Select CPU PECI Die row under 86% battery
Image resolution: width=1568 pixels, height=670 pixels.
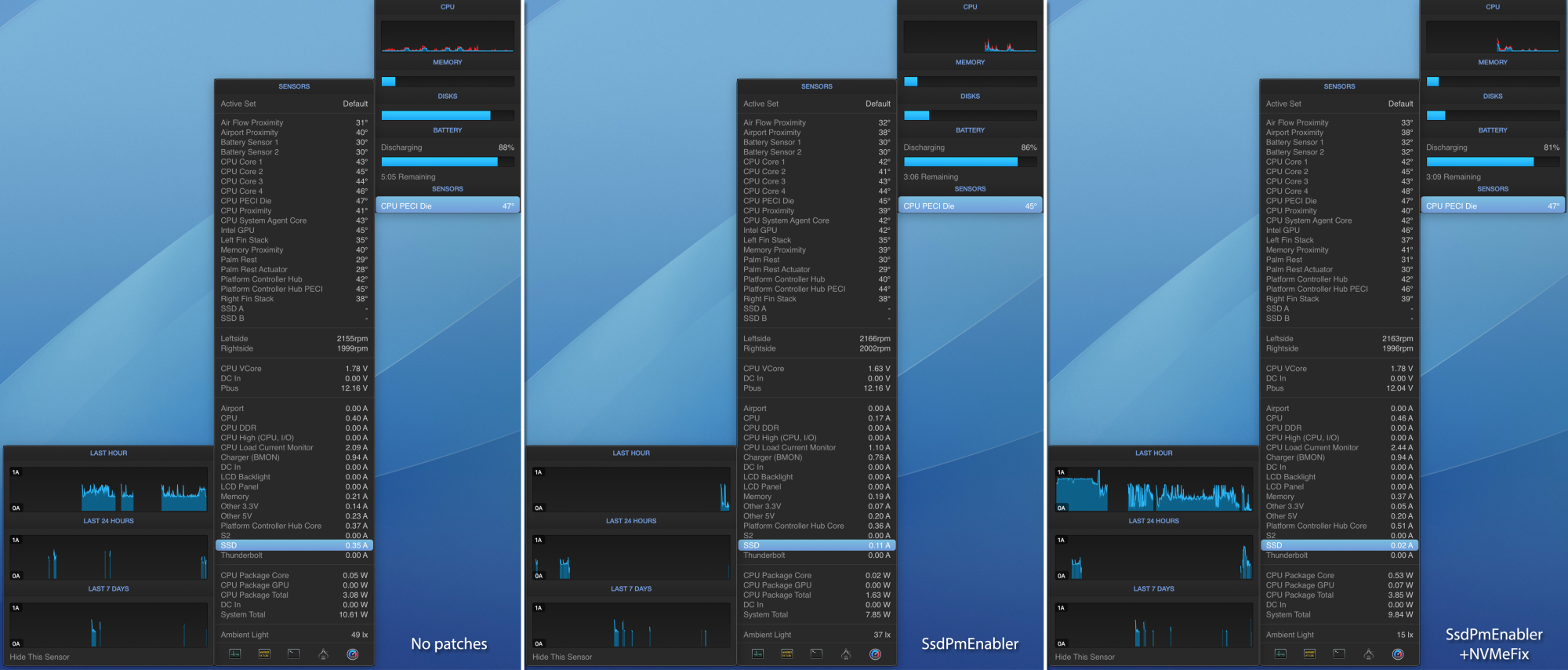(x=971, y=206)
